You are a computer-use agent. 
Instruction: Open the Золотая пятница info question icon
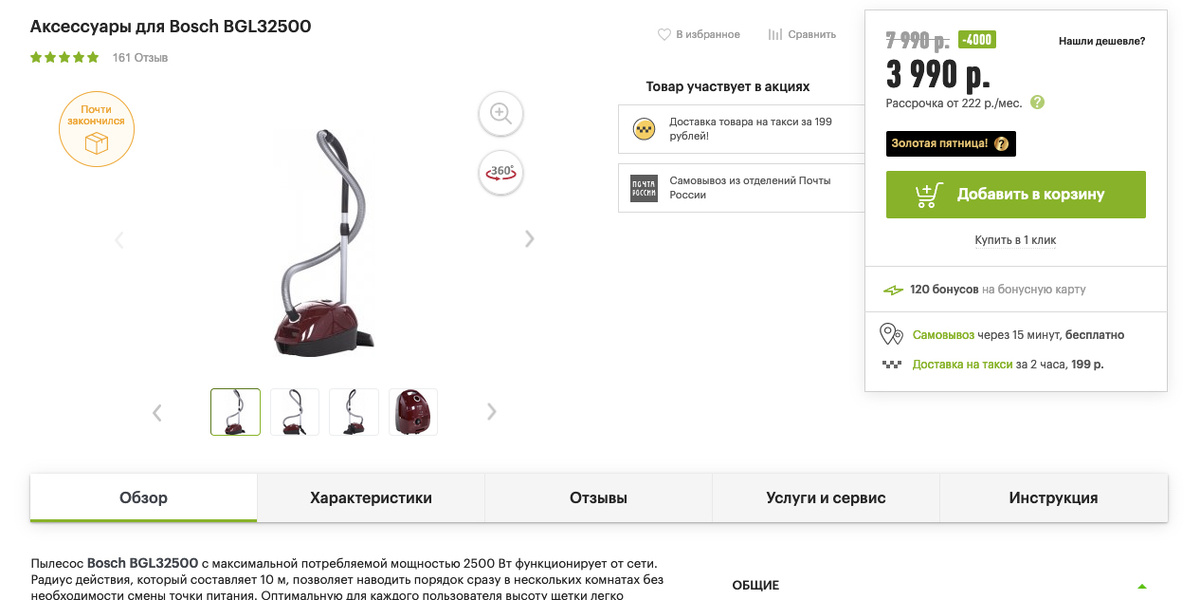1001,144
